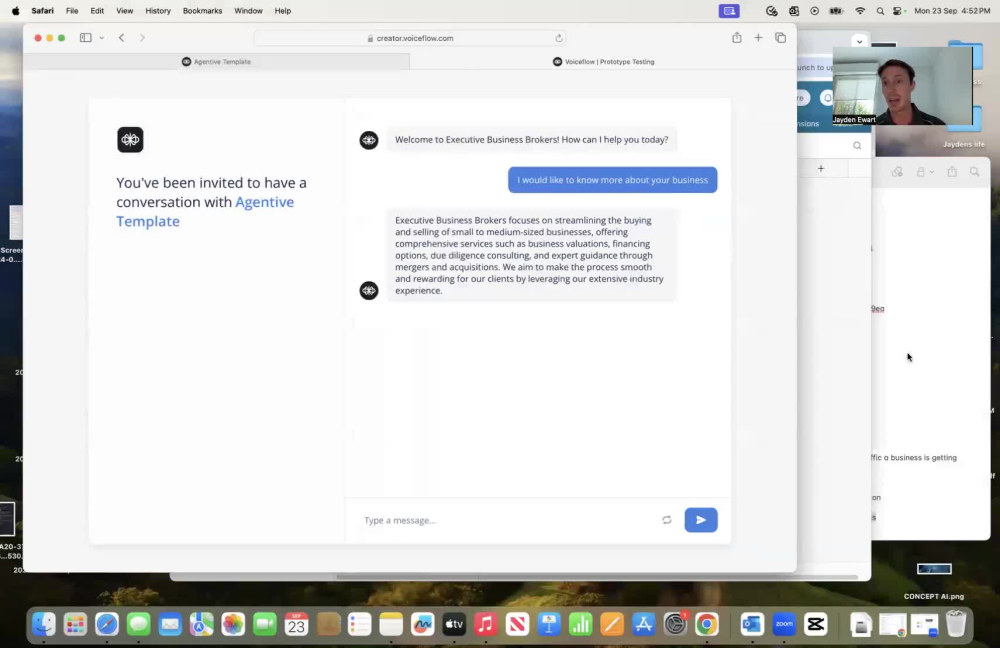Viewport: 1000px width, 648px height.
Task: Click the horizontal scrollbar of the background window
Action: pos(596,577)
